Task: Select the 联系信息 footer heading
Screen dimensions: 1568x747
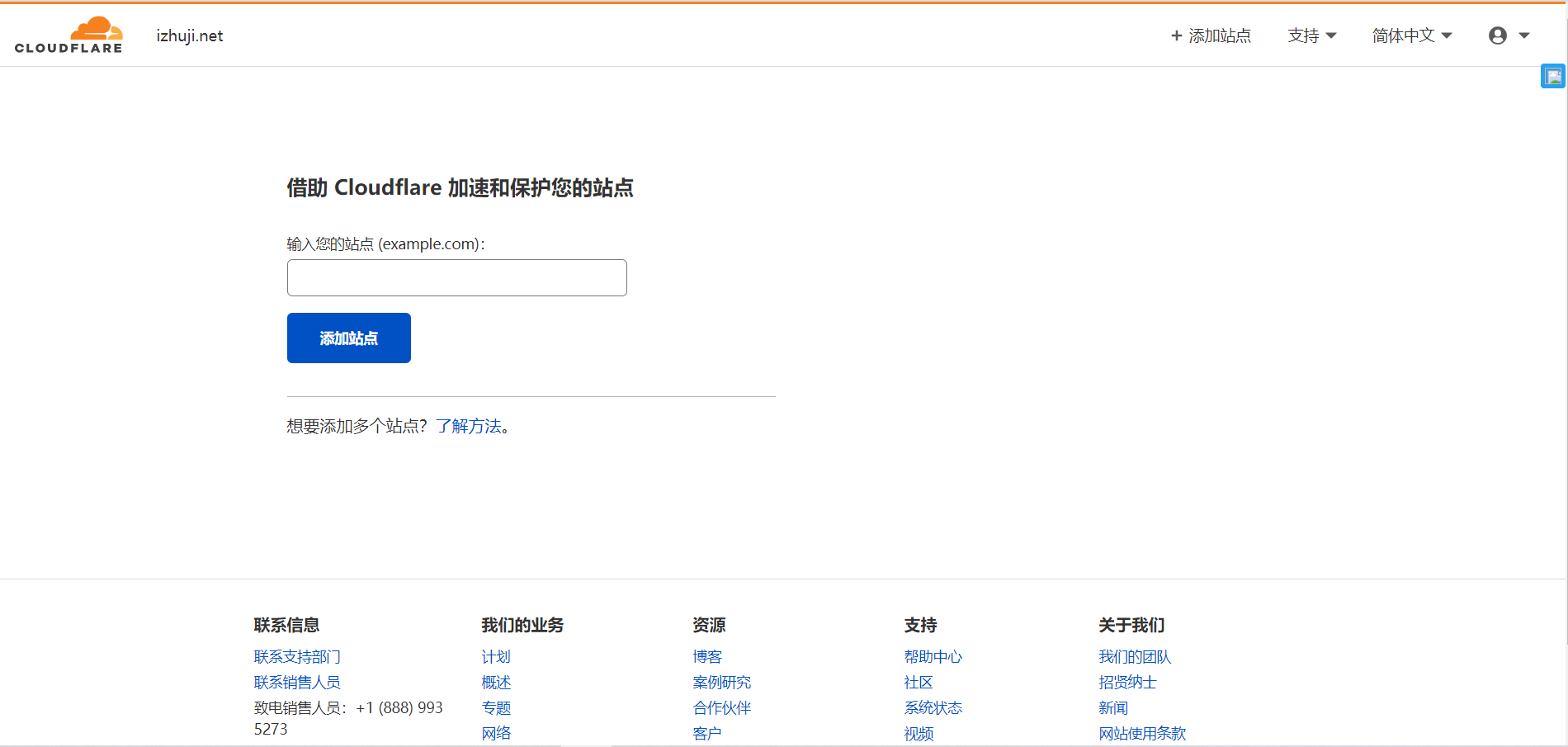Action: coord(286,625)
